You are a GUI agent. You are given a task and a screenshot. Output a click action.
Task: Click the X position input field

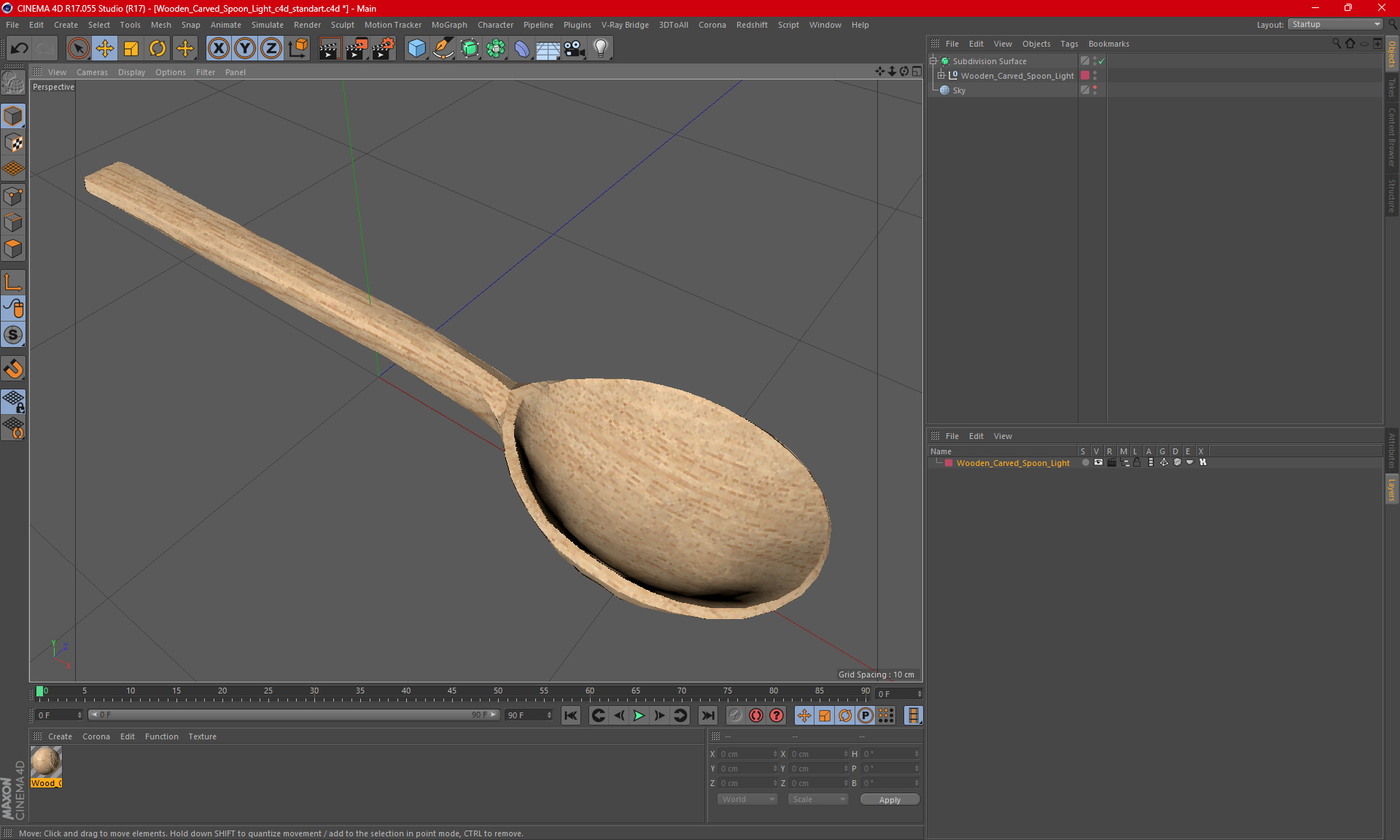747,754
